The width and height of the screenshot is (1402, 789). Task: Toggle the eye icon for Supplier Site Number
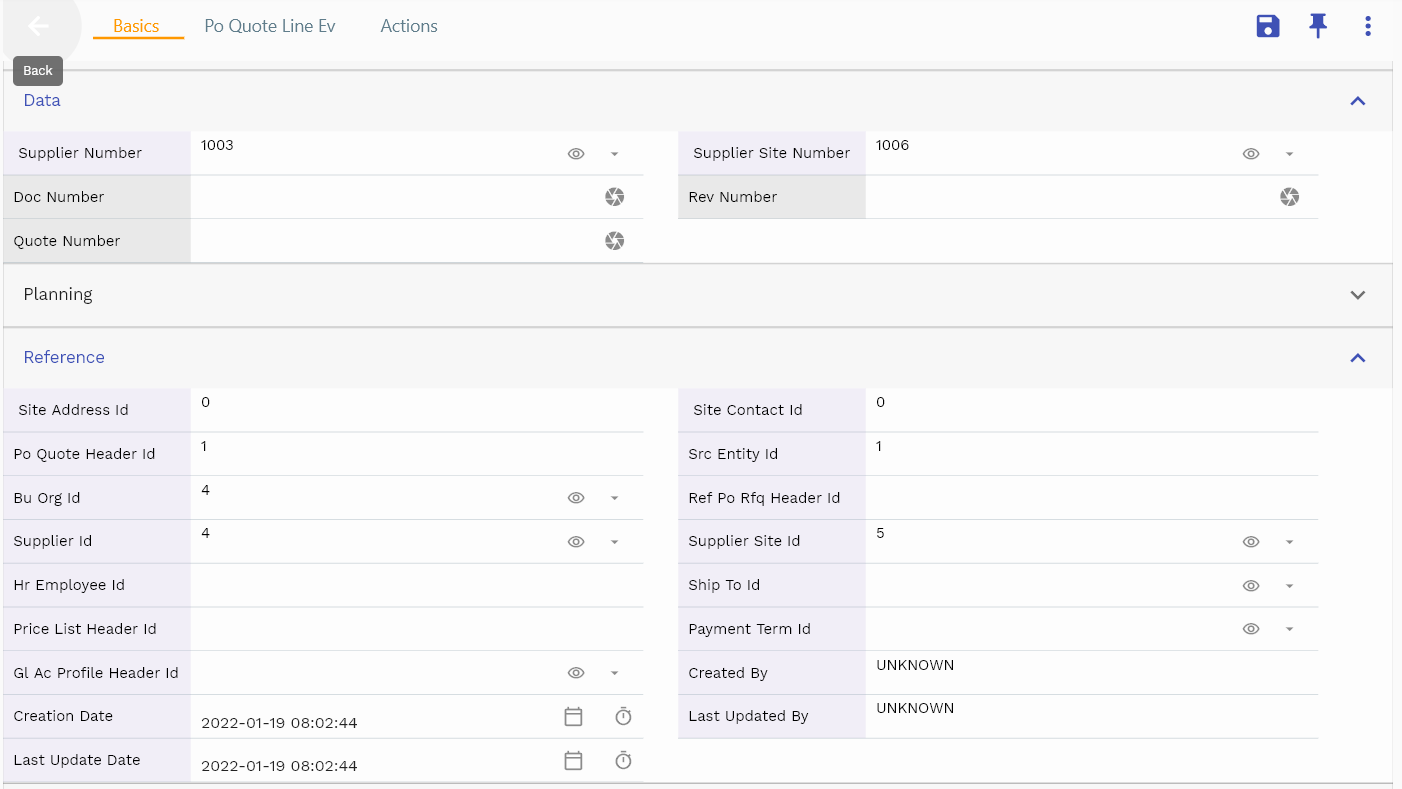[1251, 154]
